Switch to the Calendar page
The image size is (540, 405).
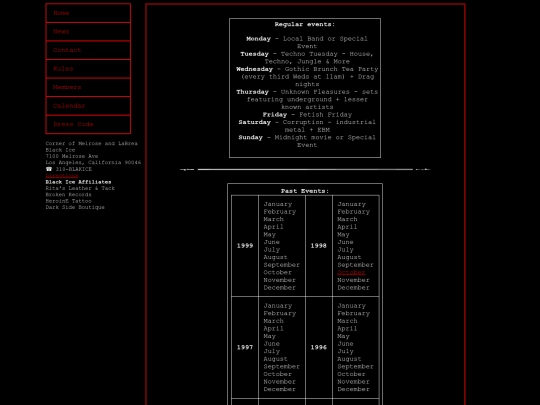tap(88, 106)
